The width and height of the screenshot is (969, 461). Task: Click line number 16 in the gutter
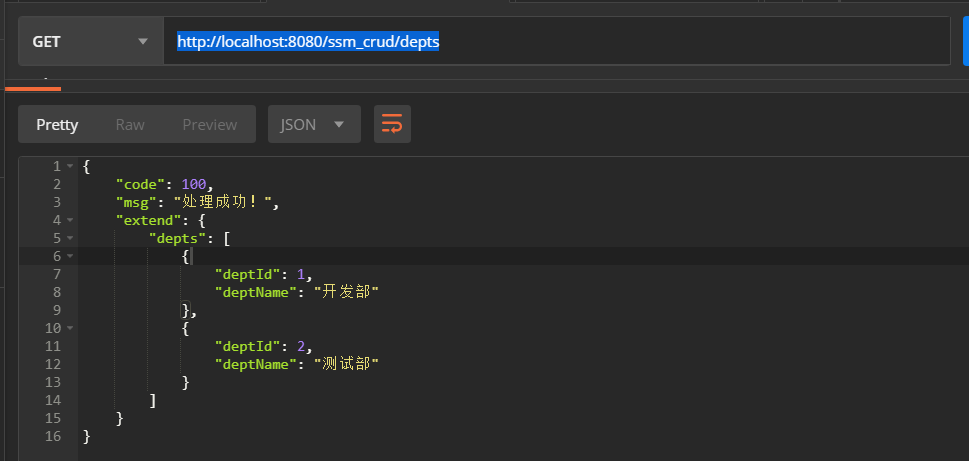coord(53,436)
